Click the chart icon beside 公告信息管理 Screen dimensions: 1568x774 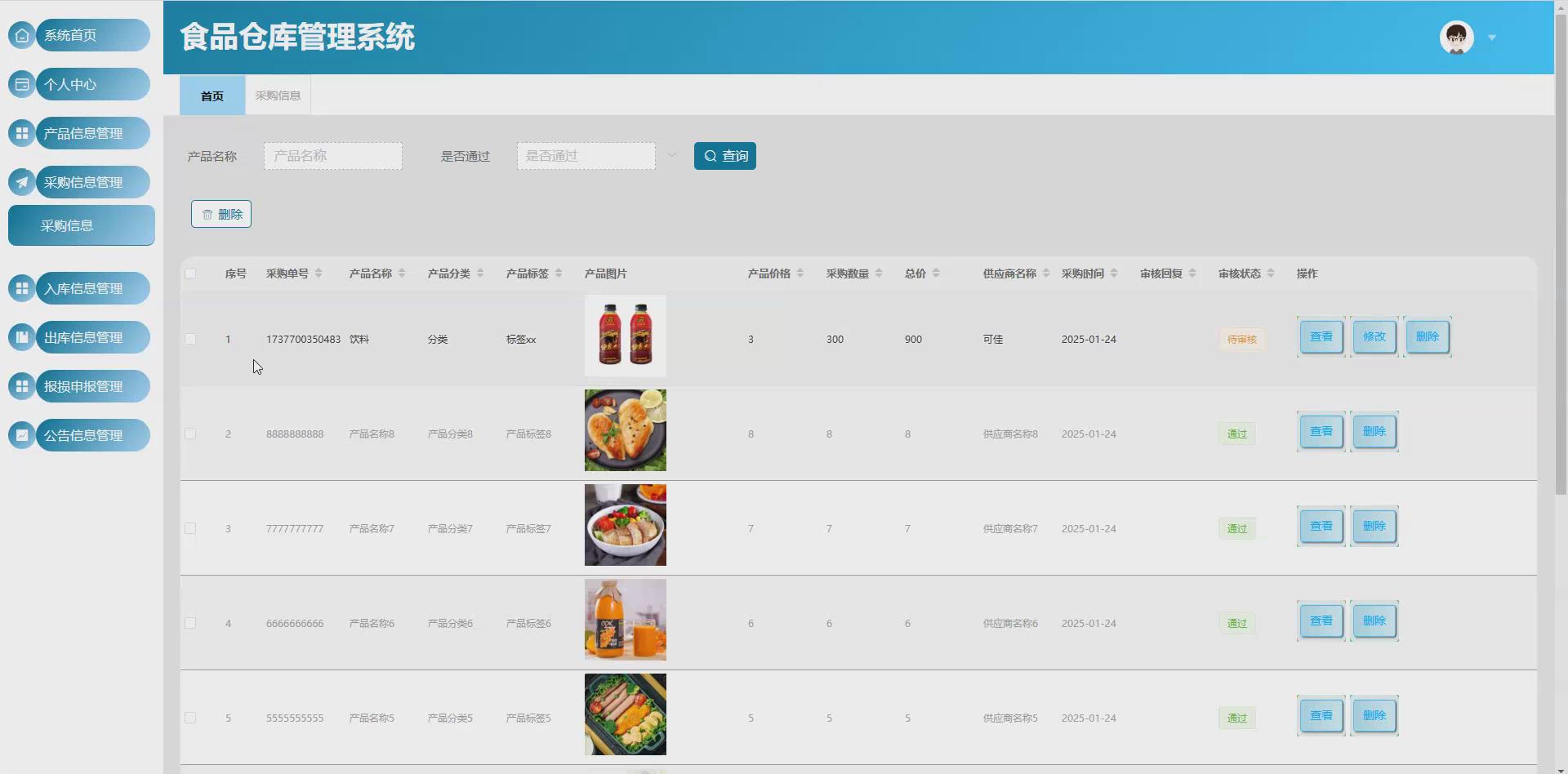[x=22, y=435]
